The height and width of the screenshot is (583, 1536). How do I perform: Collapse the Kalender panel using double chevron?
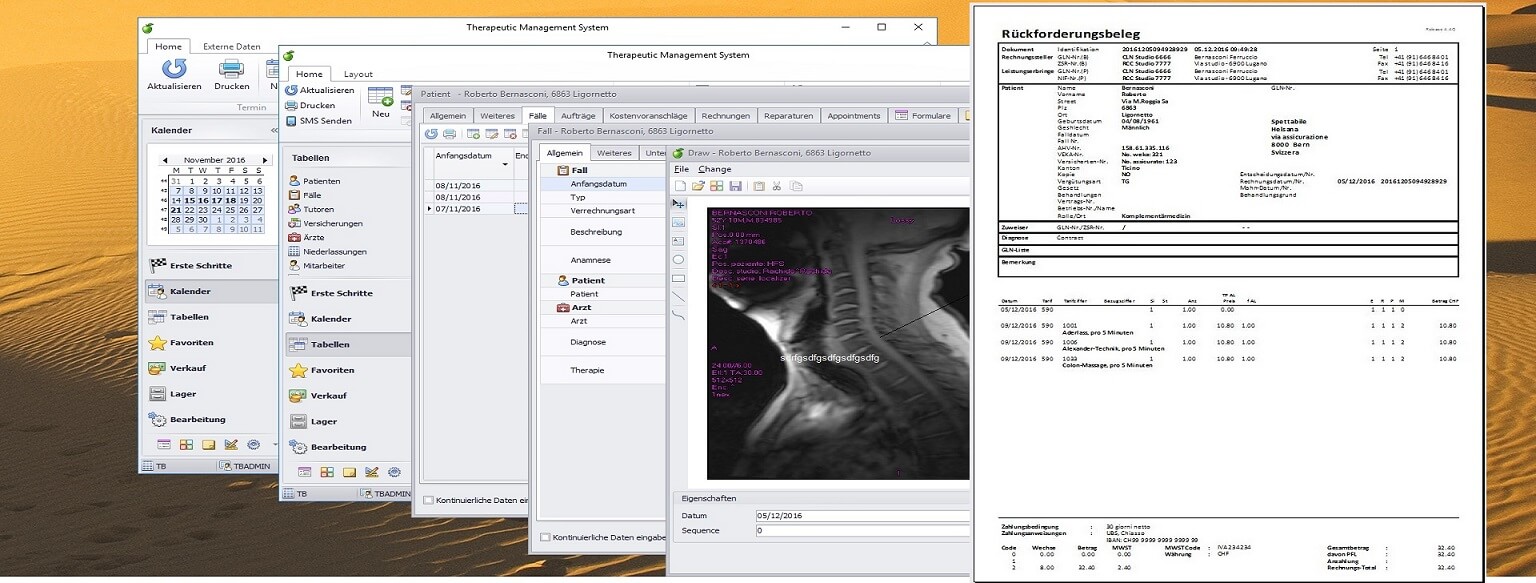click(274, 130)
